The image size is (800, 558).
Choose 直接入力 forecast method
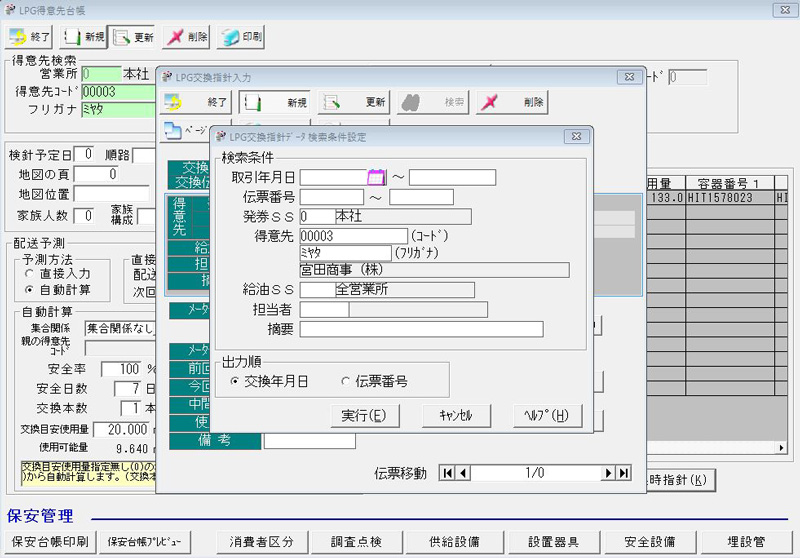pyautogui.click(x=29, y=272)
